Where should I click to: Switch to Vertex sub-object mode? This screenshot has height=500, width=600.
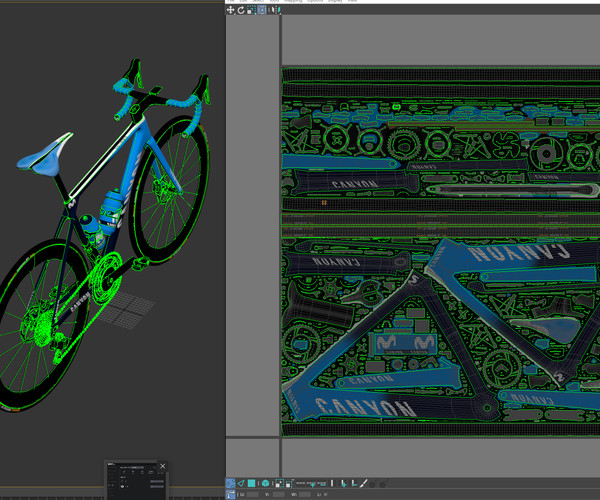(230, 484)
